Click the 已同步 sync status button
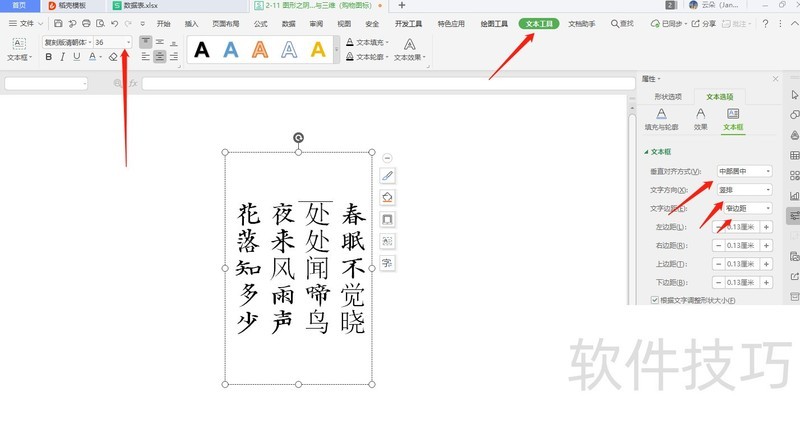 point(669,23)
